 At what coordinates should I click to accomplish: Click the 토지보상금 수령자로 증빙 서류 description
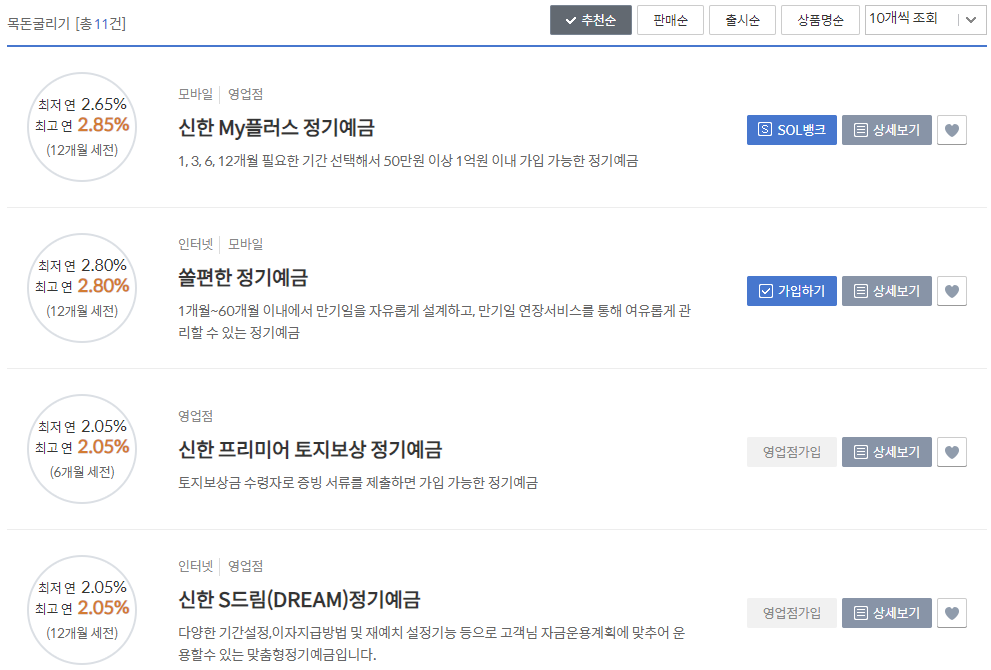click(x=358, y=483)
